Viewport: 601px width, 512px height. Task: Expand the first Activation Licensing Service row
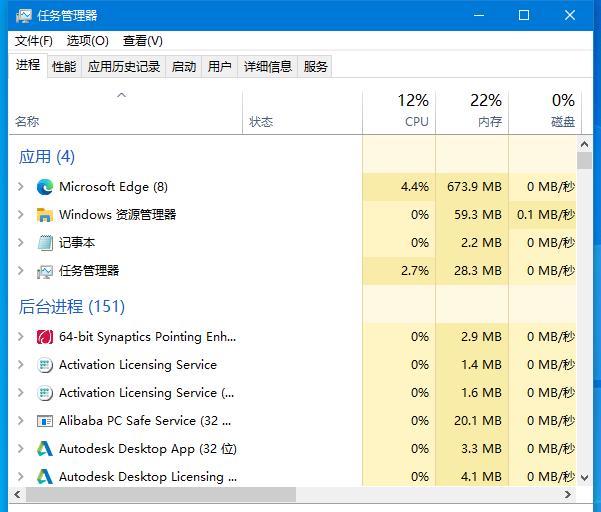pos(21,365)
